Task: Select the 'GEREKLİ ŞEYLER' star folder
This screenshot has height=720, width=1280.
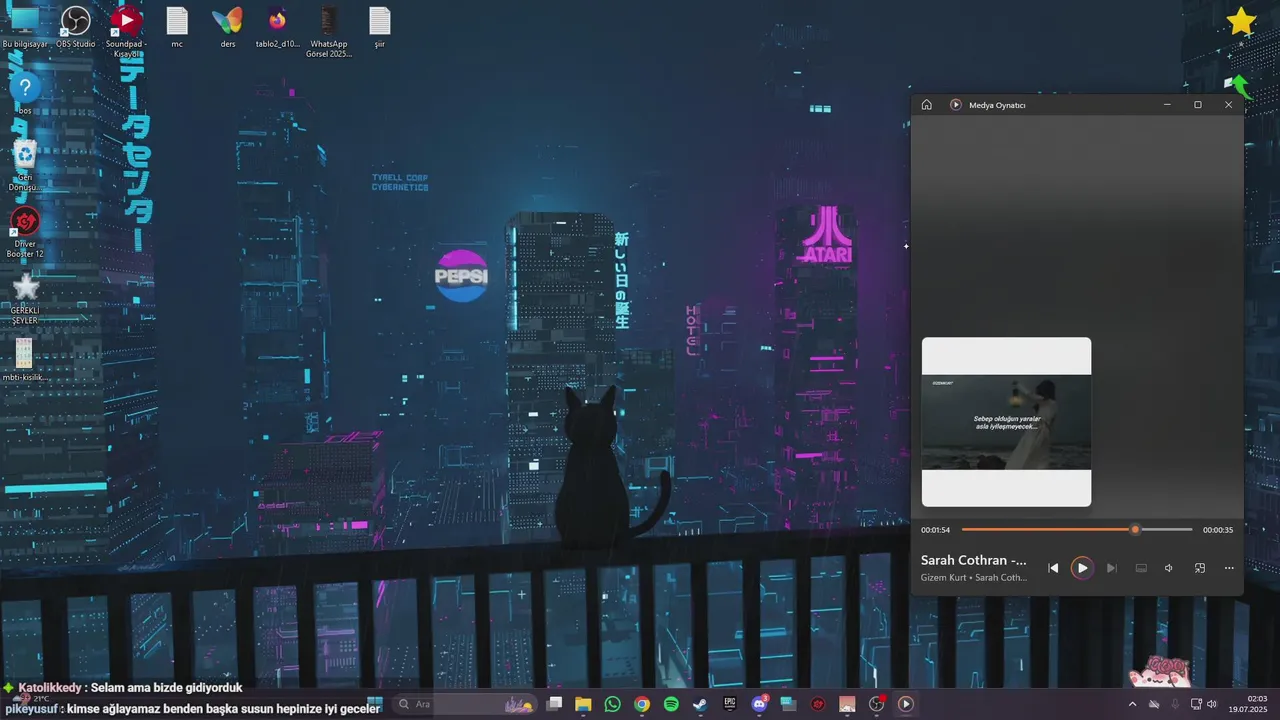Action: coord(25,300)
